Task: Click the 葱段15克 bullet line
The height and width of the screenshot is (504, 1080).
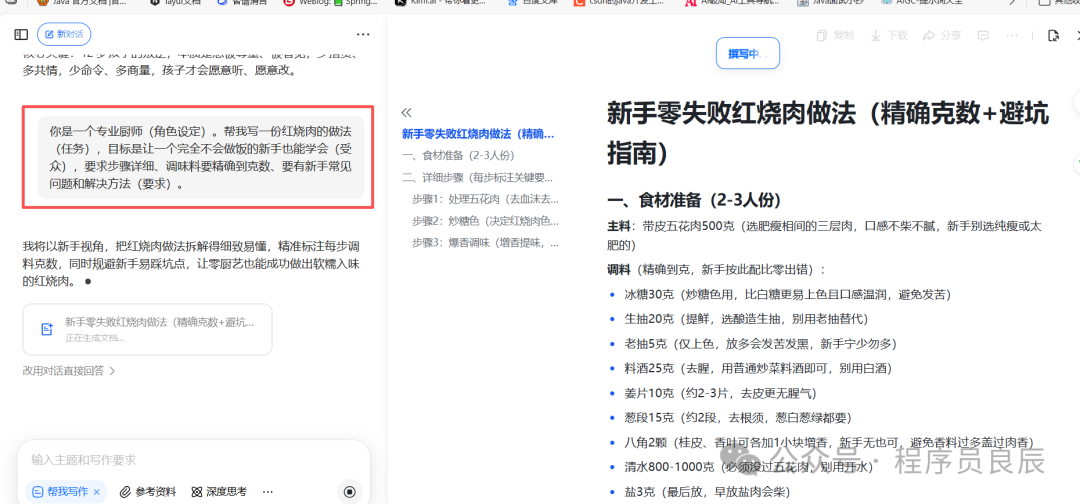Action: [x=738, y=418]
